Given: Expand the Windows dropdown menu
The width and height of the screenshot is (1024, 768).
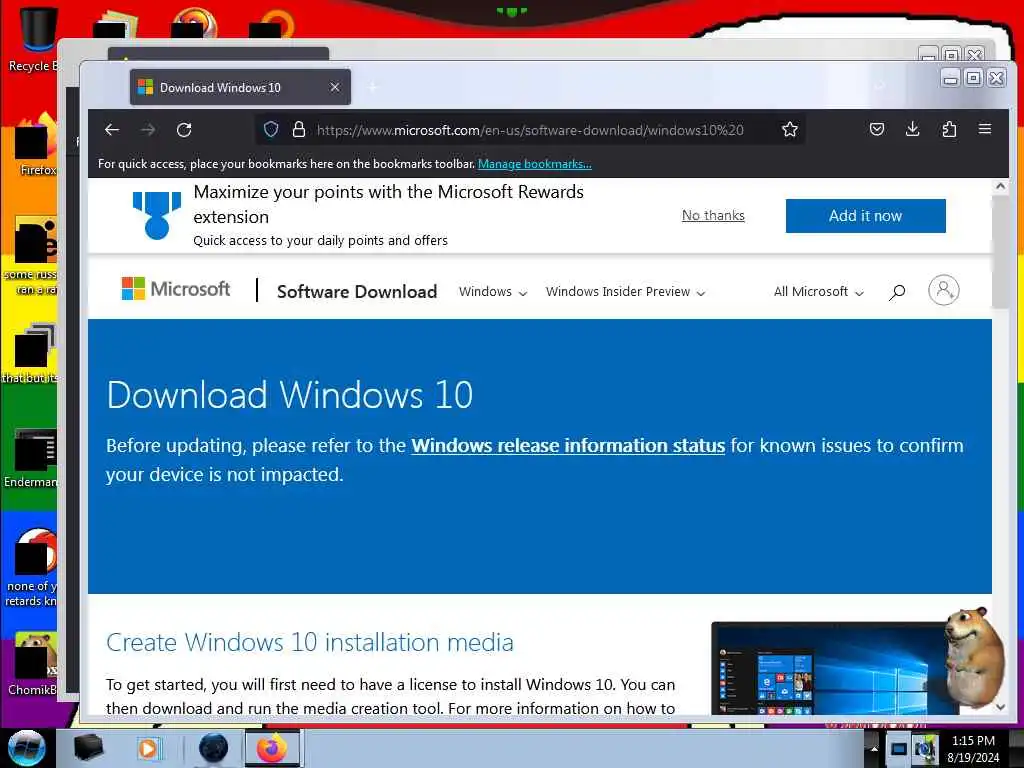Looking at the screenshot, I should point(492,292).
